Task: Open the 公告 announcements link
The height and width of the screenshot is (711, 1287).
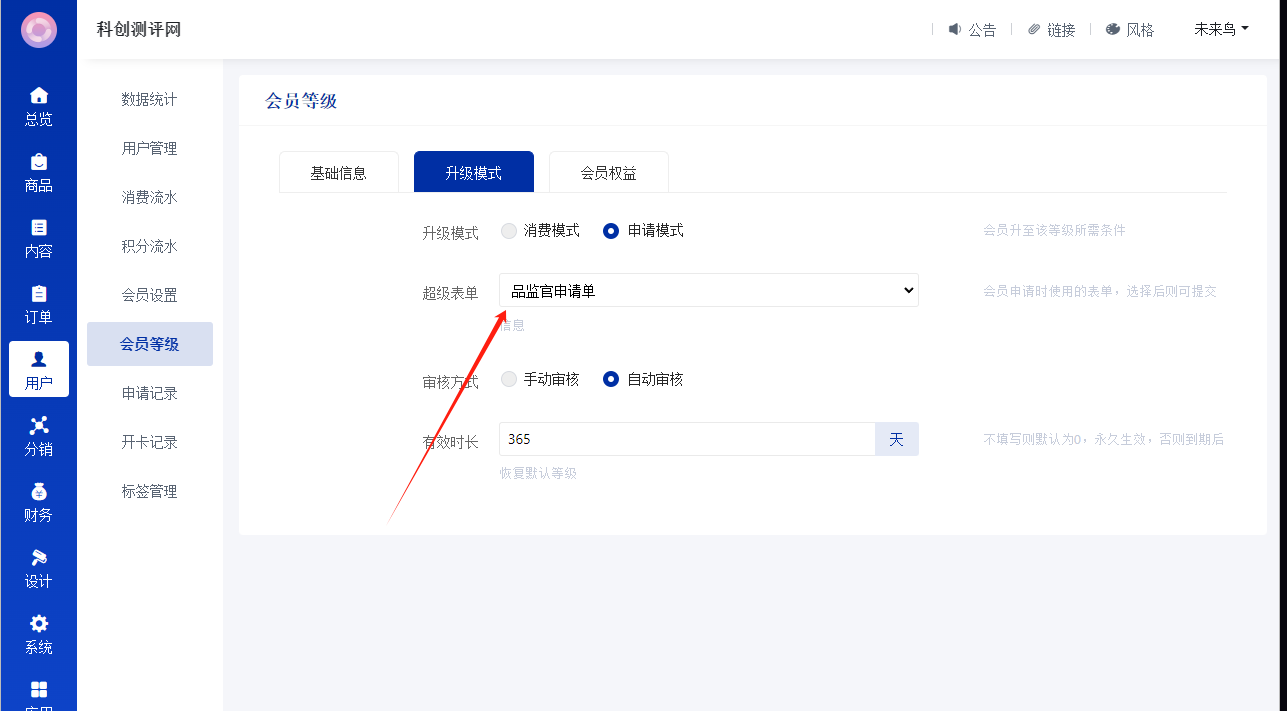Action: pos(972,30)
